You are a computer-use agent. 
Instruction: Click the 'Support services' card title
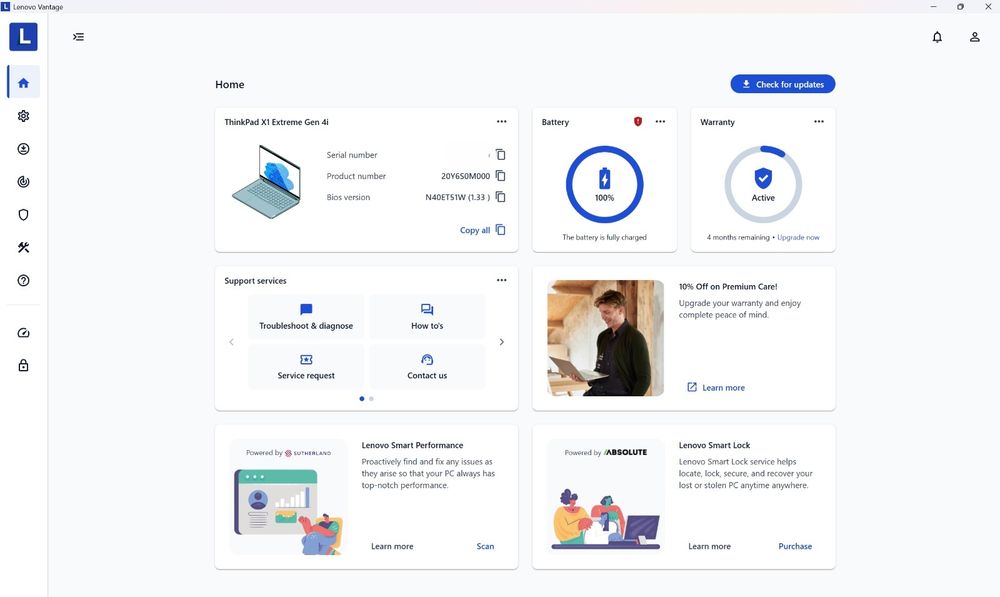click(255, 281)
